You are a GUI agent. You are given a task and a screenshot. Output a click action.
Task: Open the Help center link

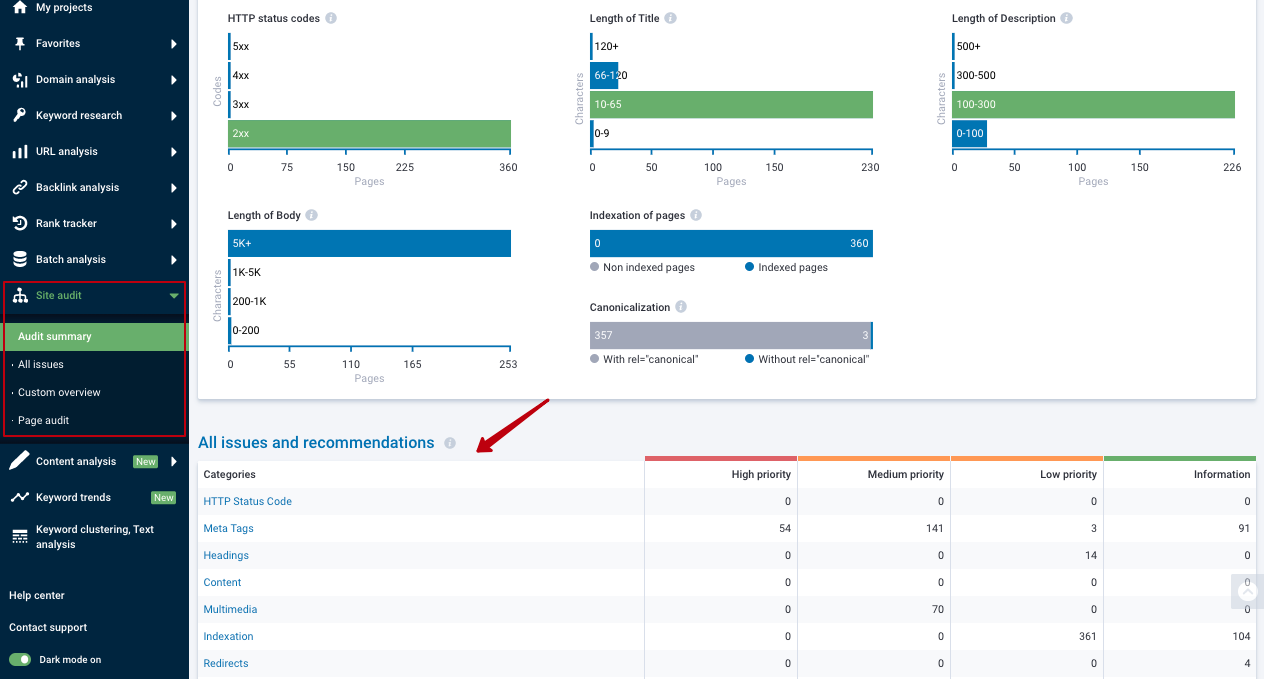[37, 596]
